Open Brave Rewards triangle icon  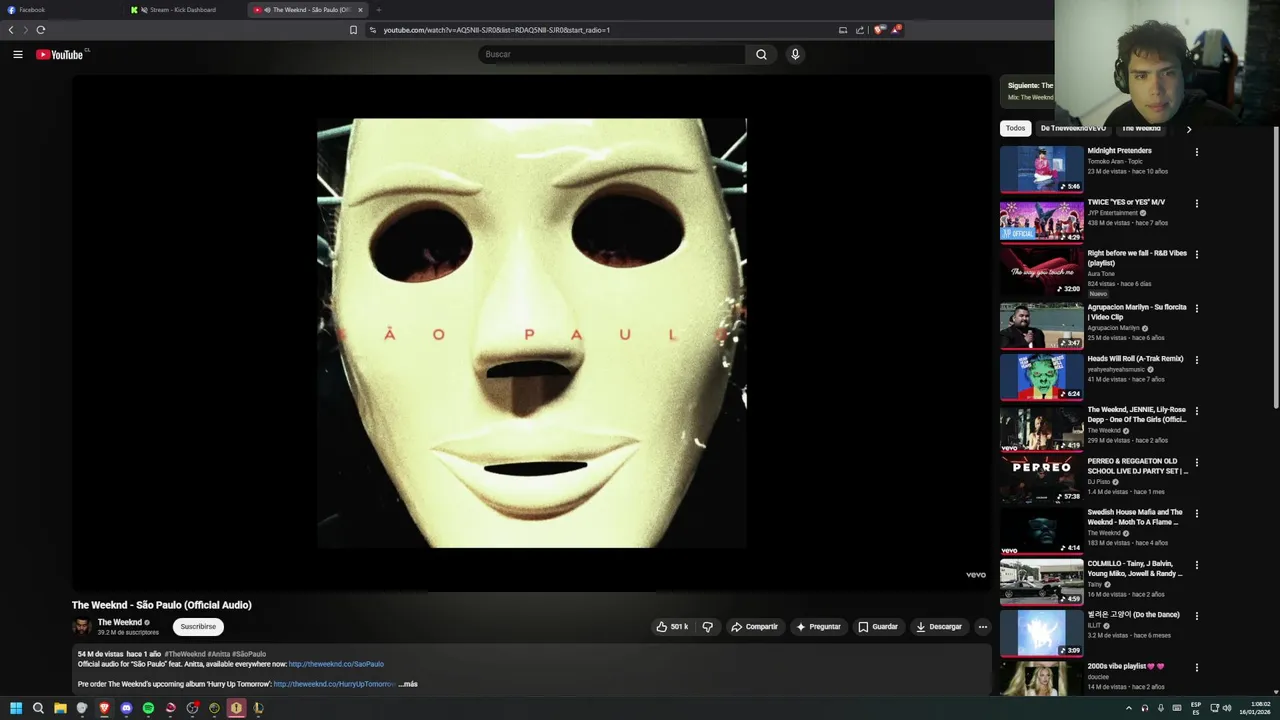point(896,30)
